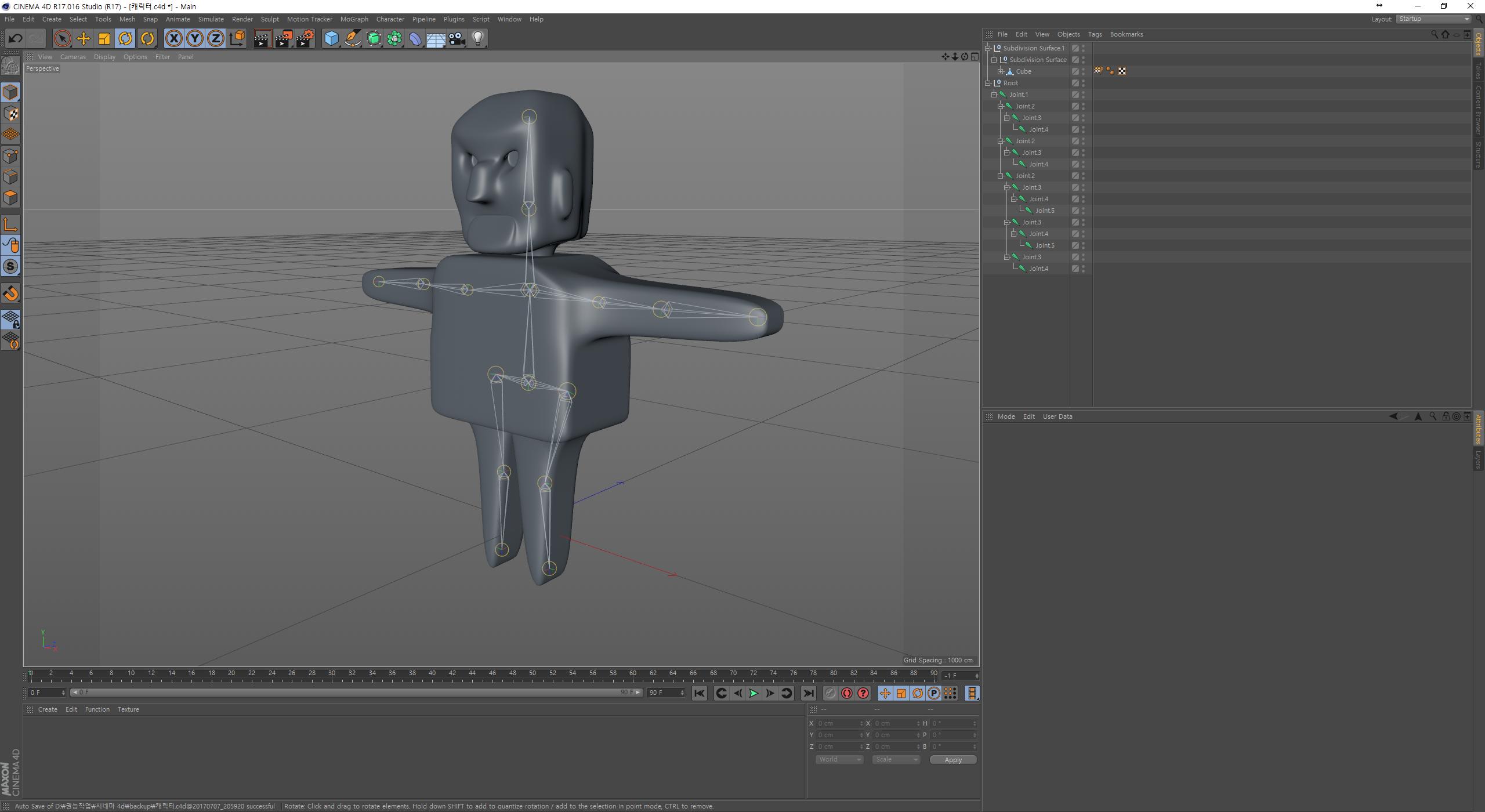Go to end of animation

click(x=808, y=693)
